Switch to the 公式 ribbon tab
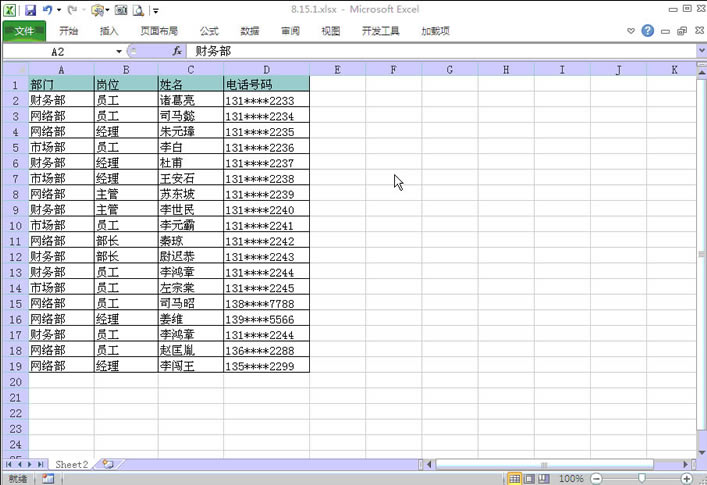 (x=209, y=31)
